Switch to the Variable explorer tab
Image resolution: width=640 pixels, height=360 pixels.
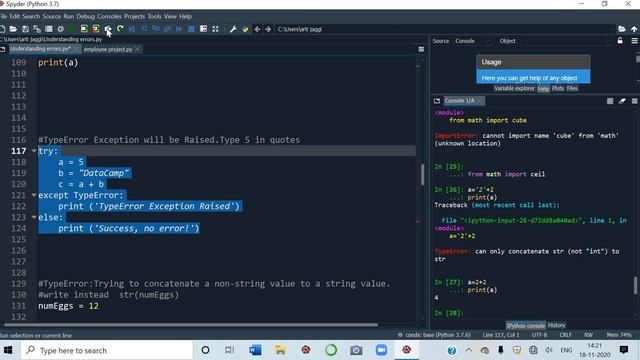coord(514,89)
